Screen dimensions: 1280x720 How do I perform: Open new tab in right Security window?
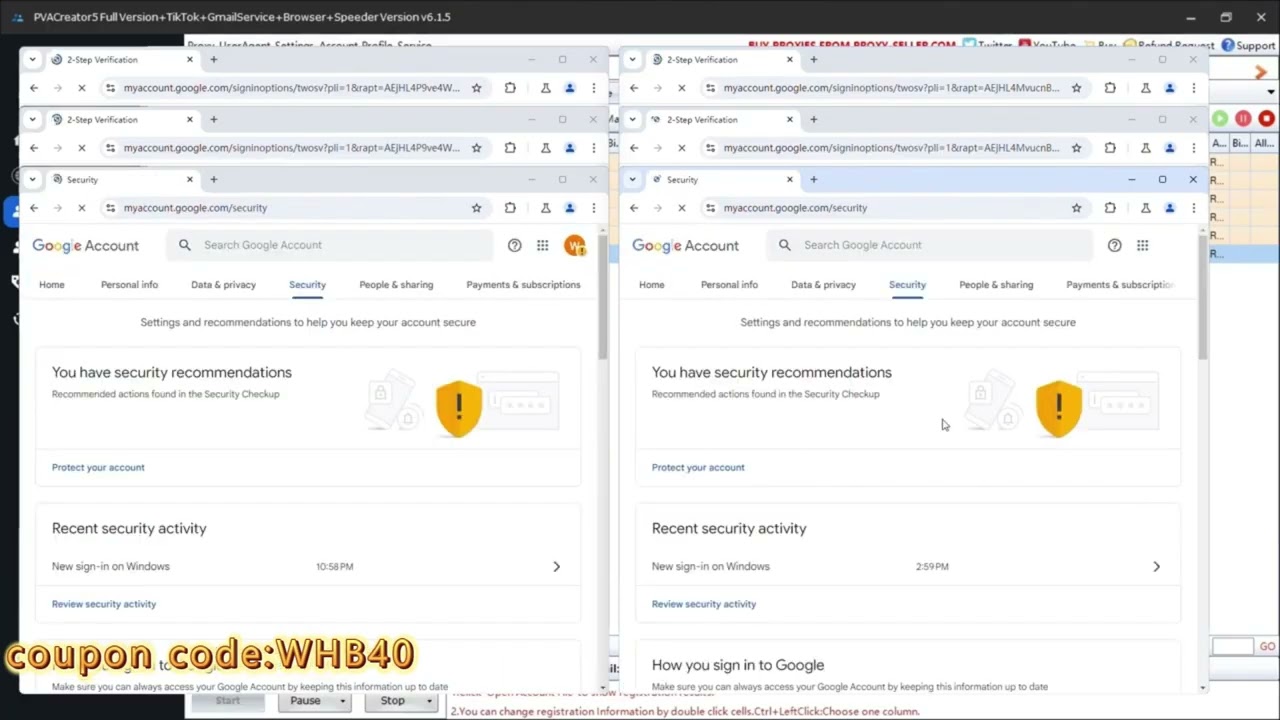click(x=813, y=180)
